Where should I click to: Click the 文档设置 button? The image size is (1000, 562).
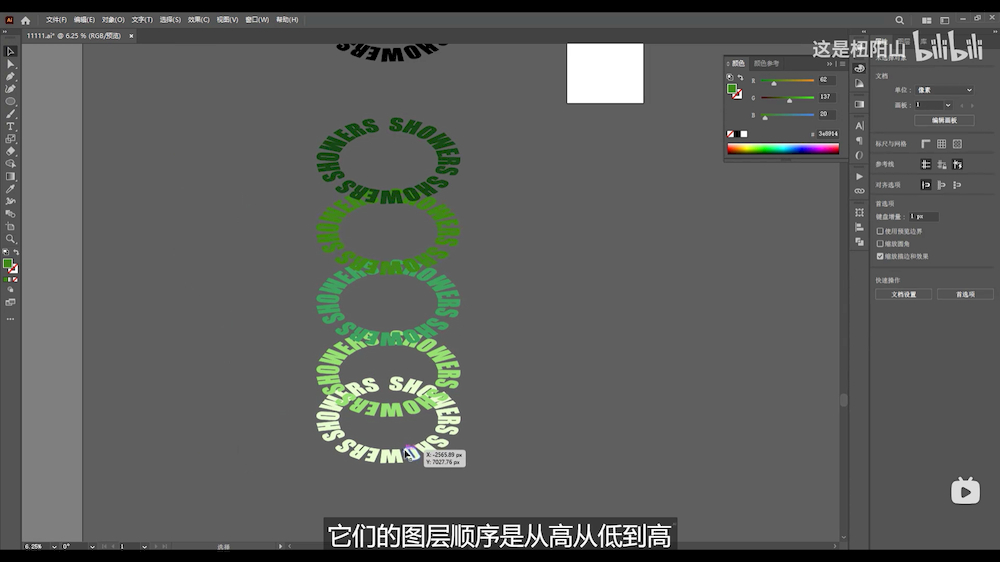coord(903,295)
